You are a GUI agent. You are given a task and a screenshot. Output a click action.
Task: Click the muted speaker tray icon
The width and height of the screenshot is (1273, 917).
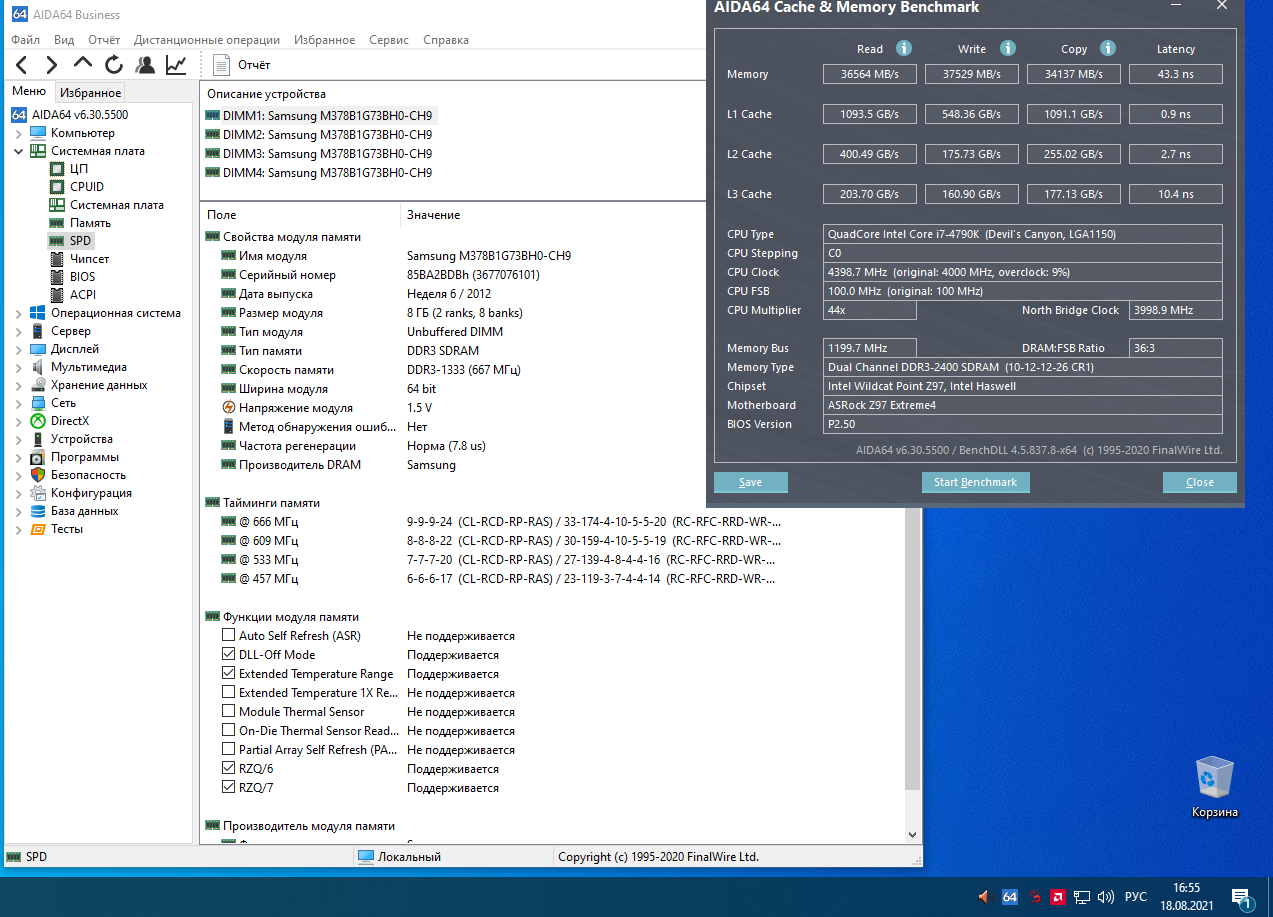(984, 897)
